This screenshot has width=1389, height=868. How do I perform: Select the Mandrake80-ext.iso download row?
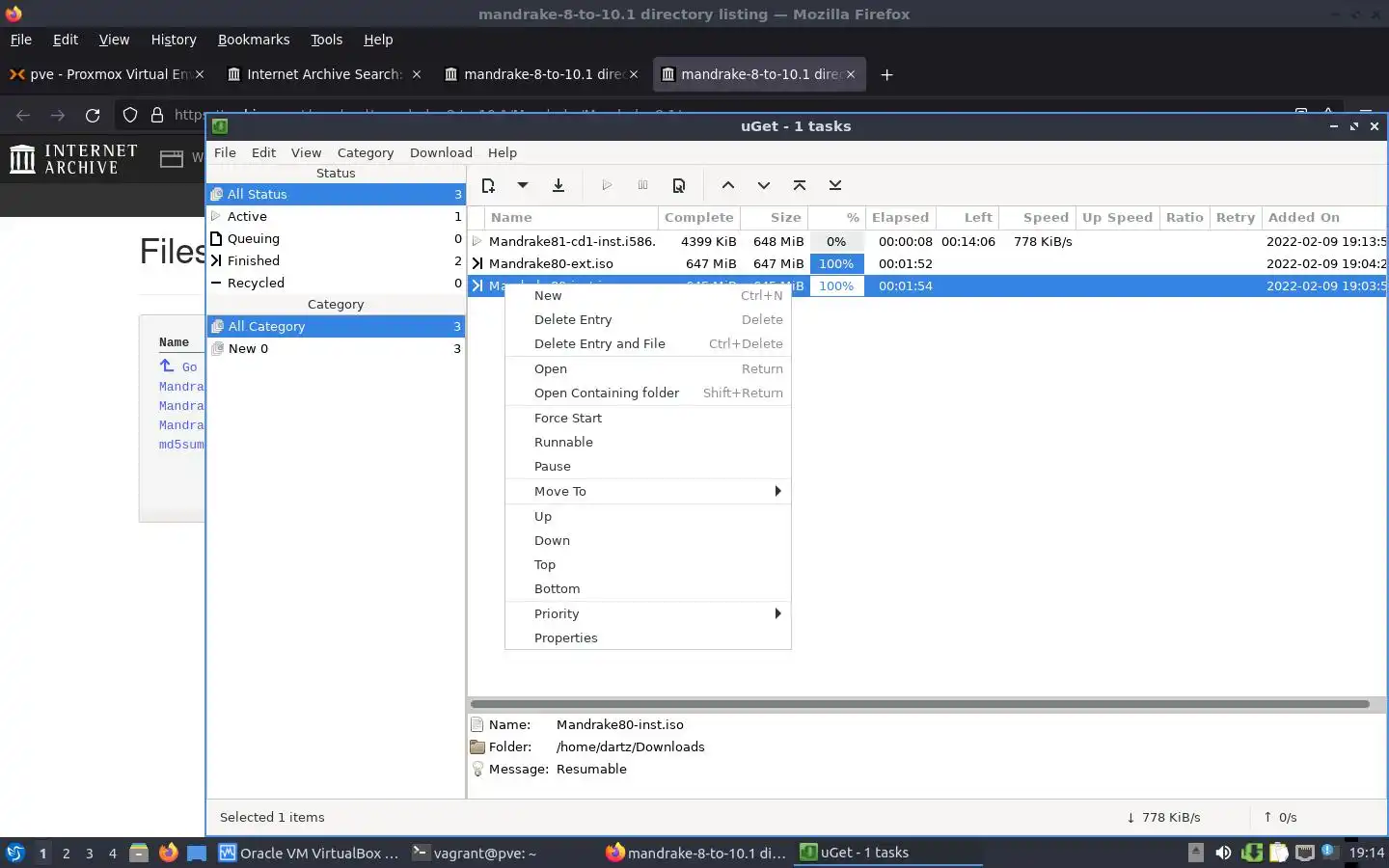(x=927, y=263)
